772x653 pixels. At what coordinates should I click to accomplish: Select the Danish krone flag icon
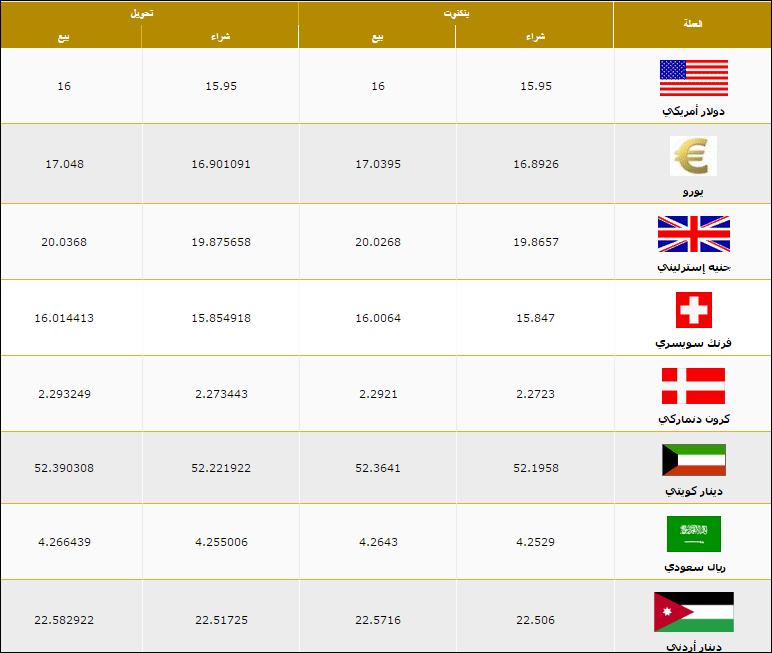click(693, 386)
